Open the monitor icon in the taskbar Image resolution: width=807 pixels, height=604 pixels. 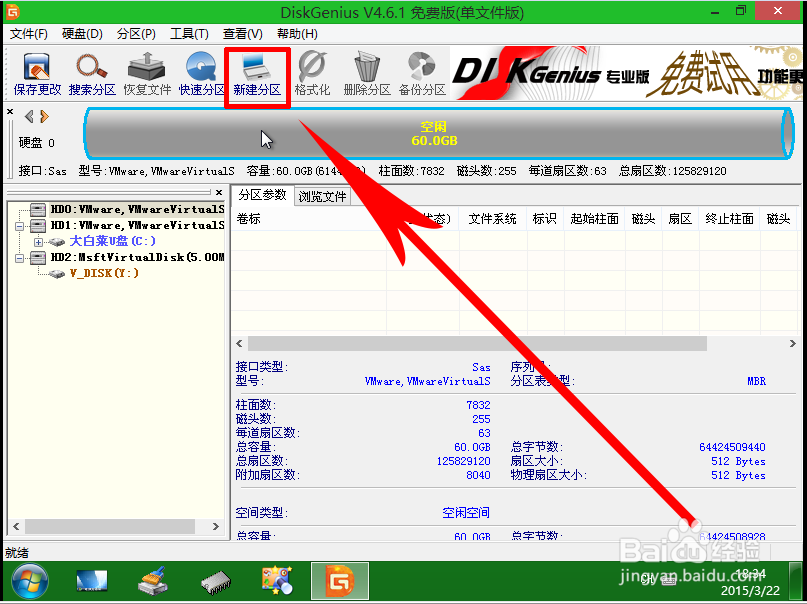coord(92,582)
